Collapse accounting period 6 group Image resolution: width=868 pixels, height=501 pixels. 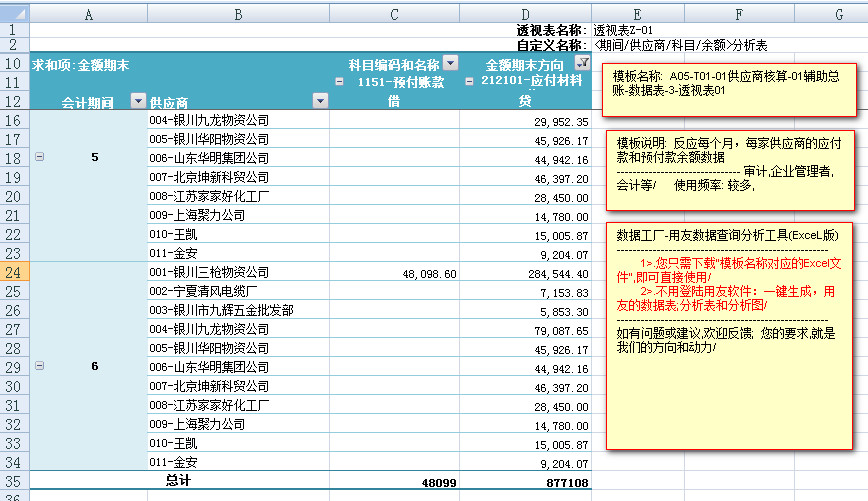(x=40, y=366)
